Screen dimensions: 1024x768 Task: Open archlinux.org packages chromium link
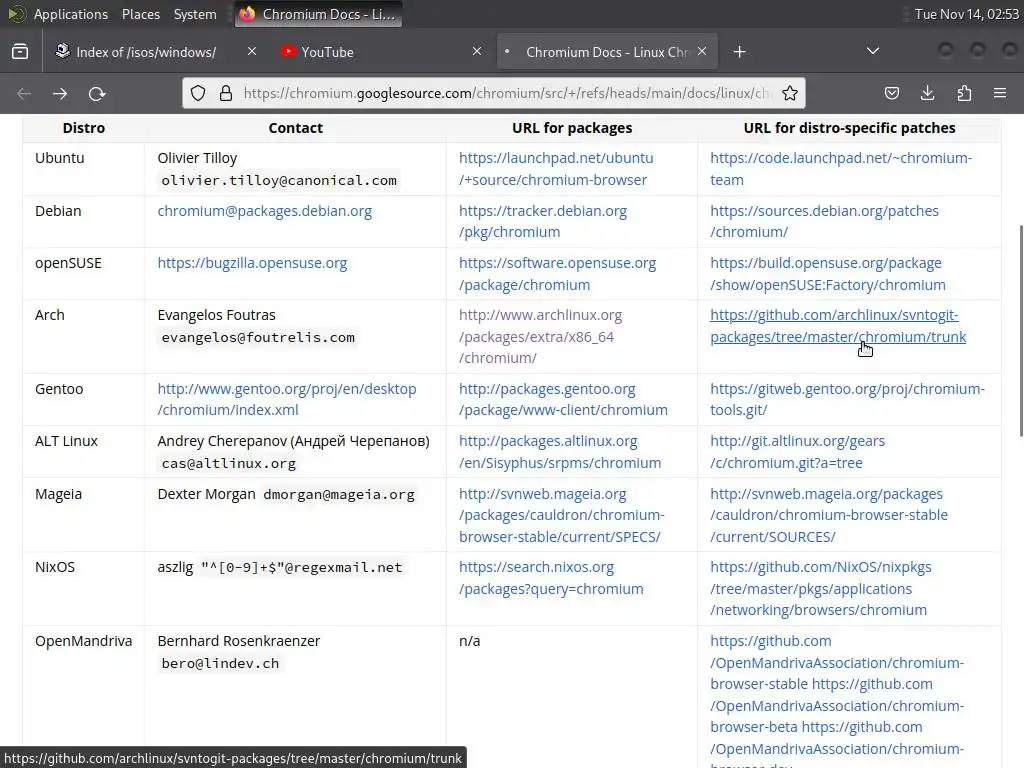[540, 336]
